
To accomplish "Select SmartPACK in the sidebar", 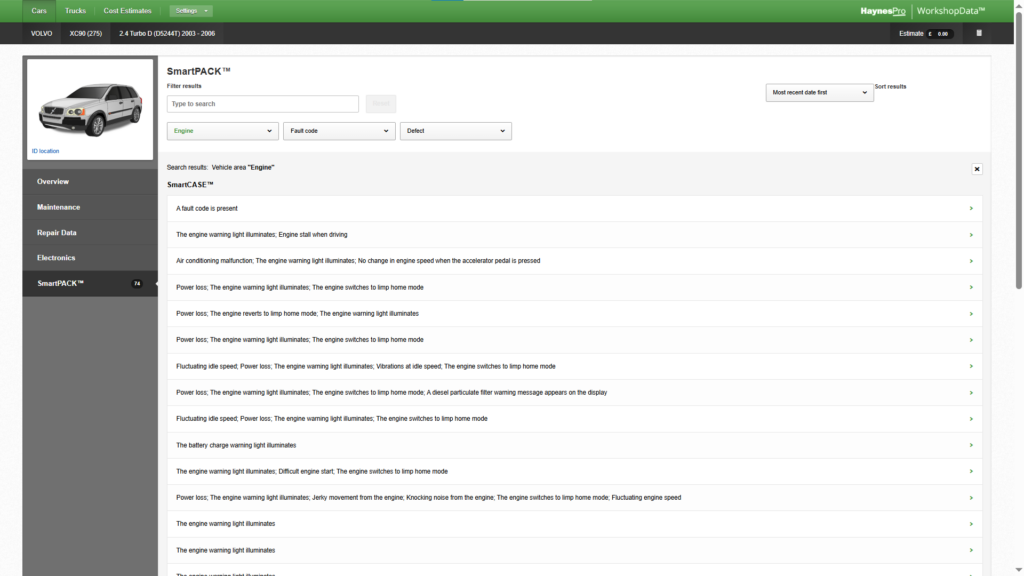I will click(90, 283).
